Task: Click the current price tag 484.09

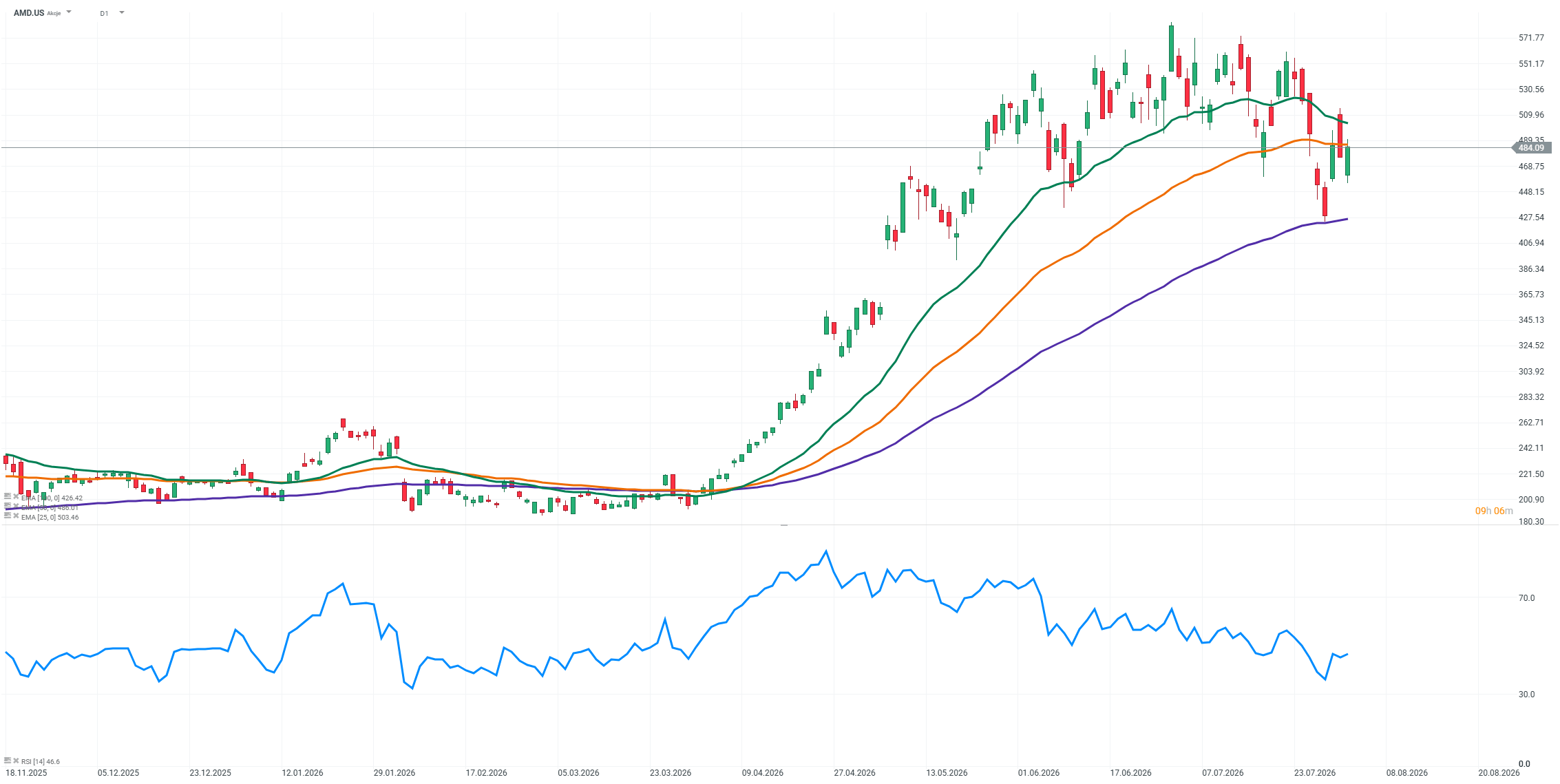Action: 1531,148
